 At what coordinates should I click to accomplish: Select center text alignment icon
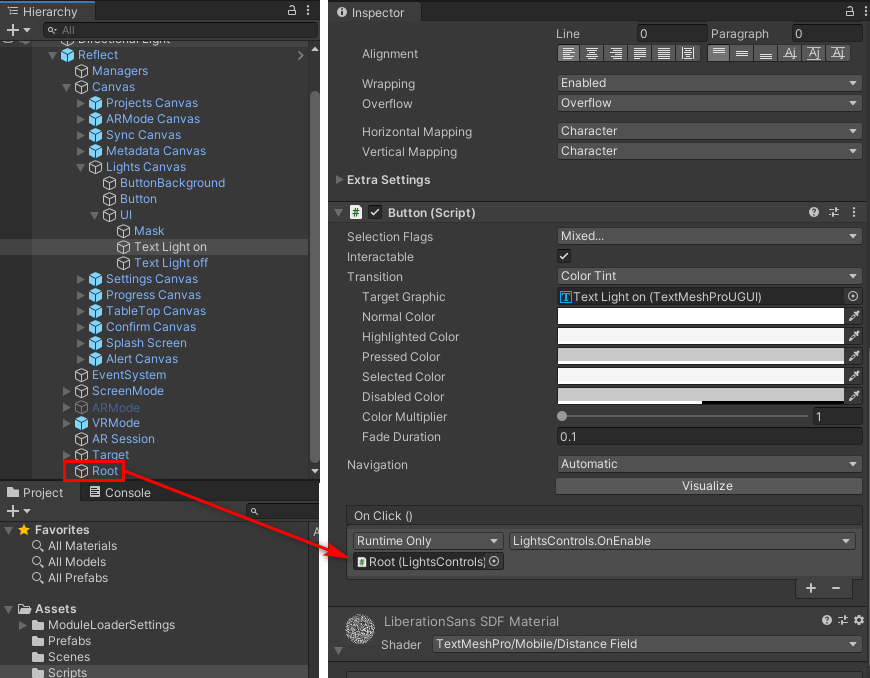(x=592, y=54)
